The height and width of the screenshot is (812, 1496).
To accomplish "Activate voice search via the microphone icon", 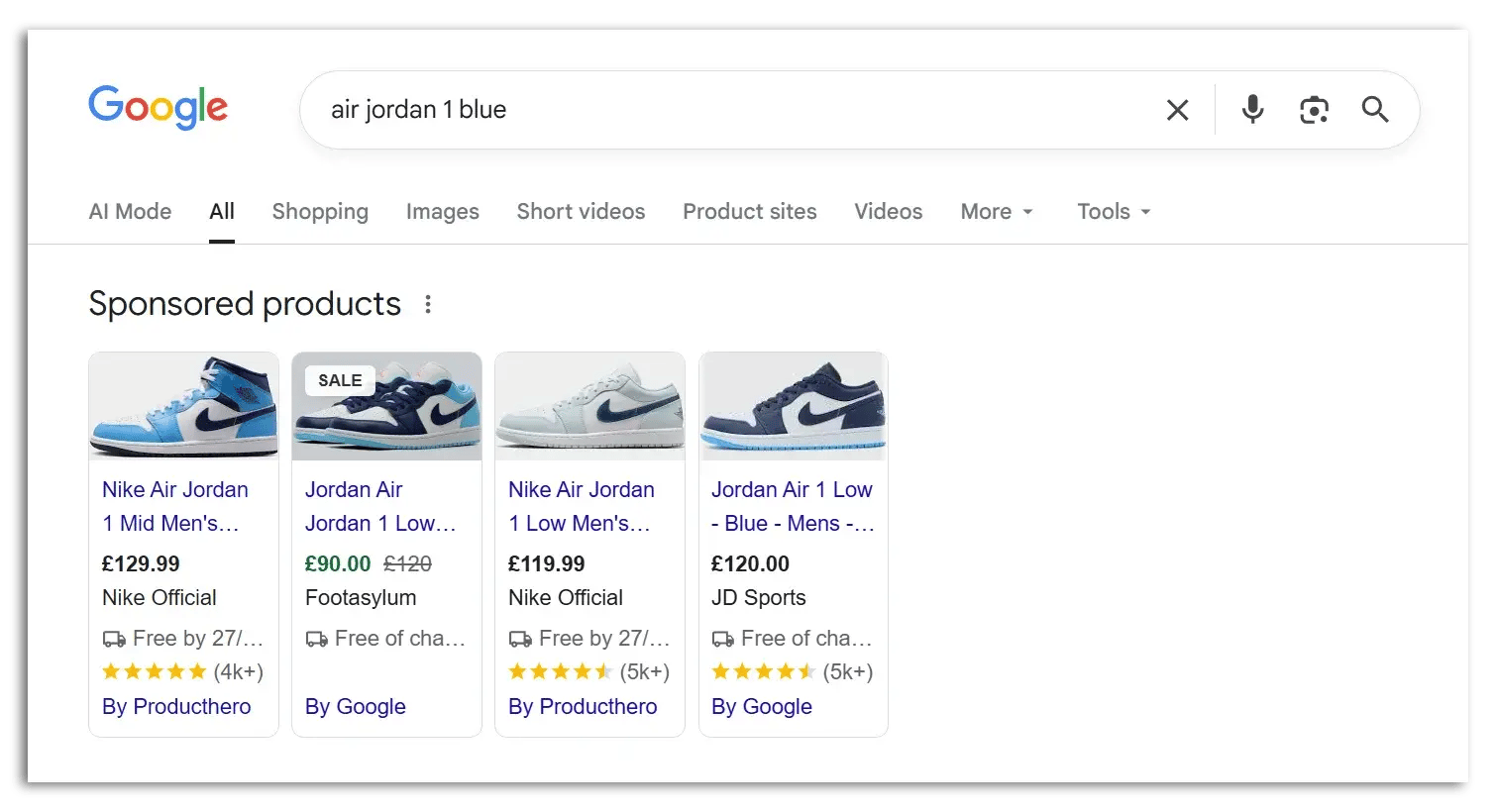I will click(x=1251, y=110).
